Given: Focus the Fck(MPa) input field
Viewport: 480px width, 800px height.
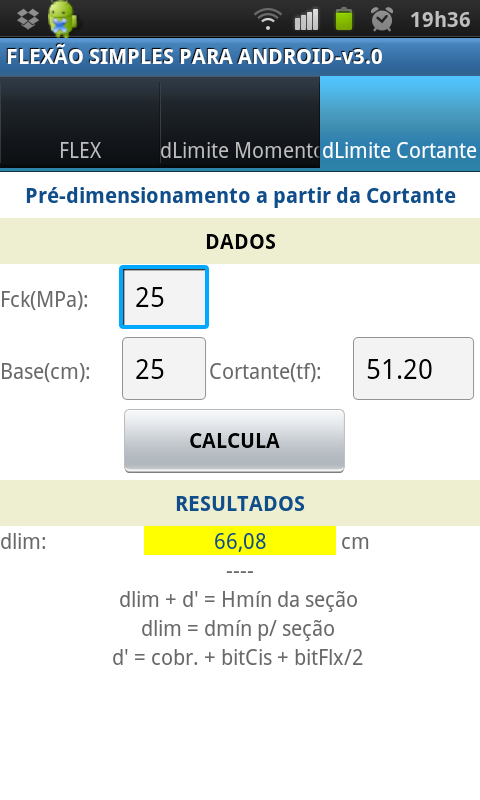Looking at the screenshot, I should [164, 297].
